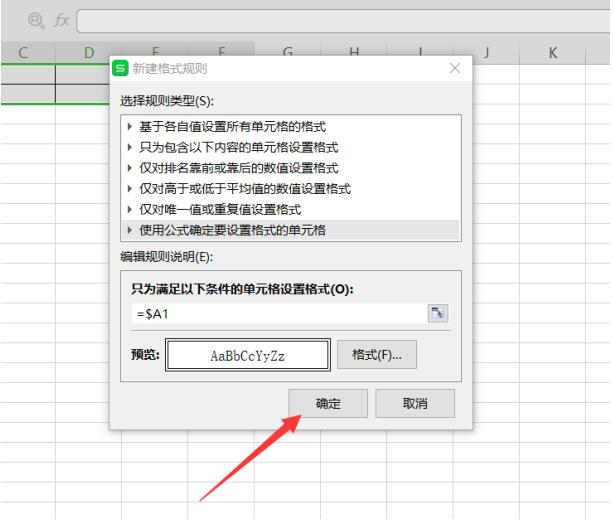The image size is (614, 521).
Task: Expand arrow for 只为包含以下内容的单元格设置格式
Action: click(130, 147)
